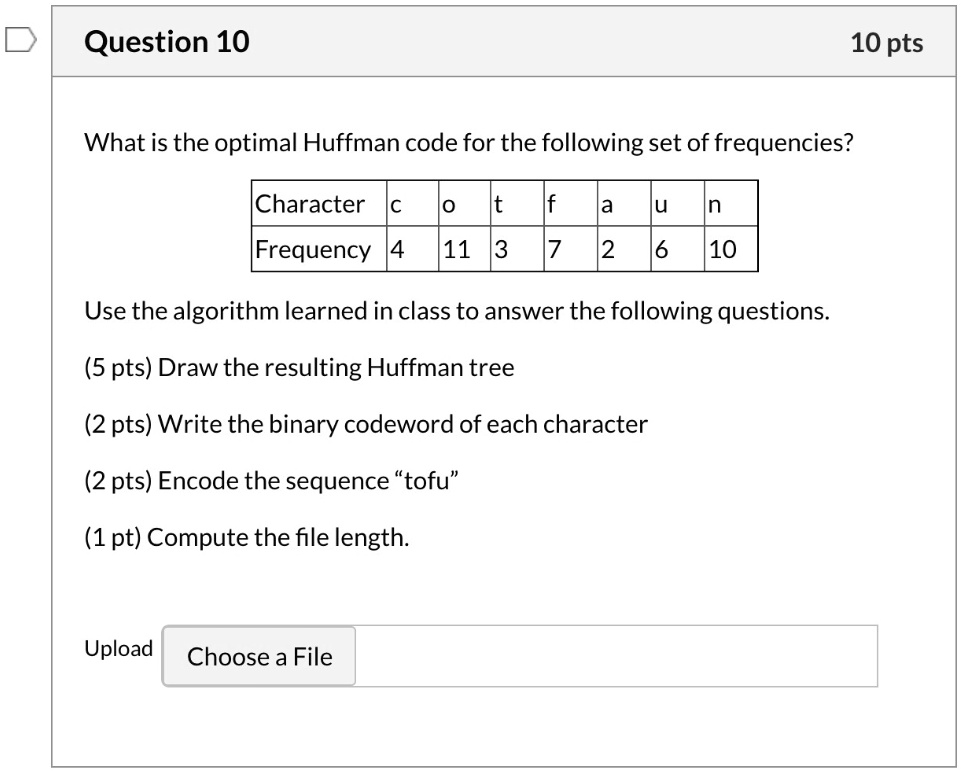Click the Choose a File button
This screenshot has height=772, width=961.
(259, 656)
